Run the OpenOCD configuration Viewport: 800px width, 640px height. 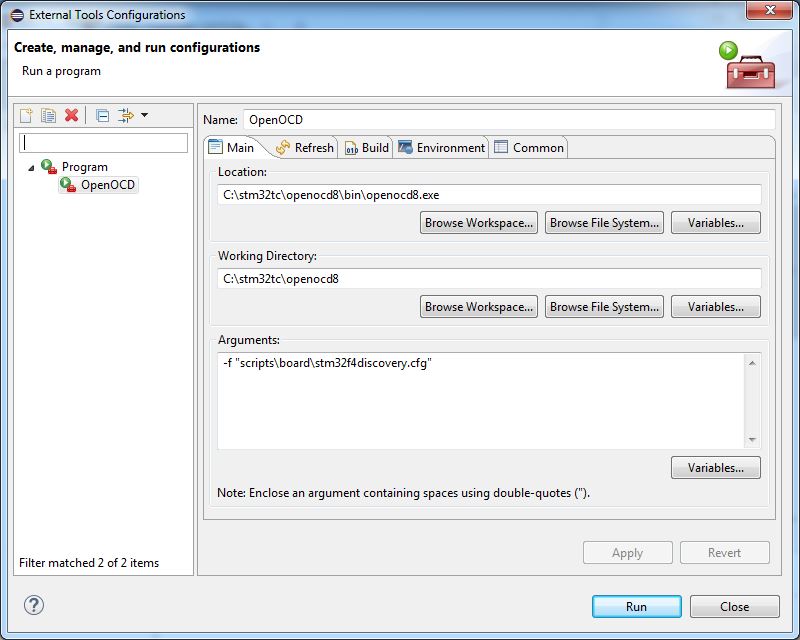636,606
